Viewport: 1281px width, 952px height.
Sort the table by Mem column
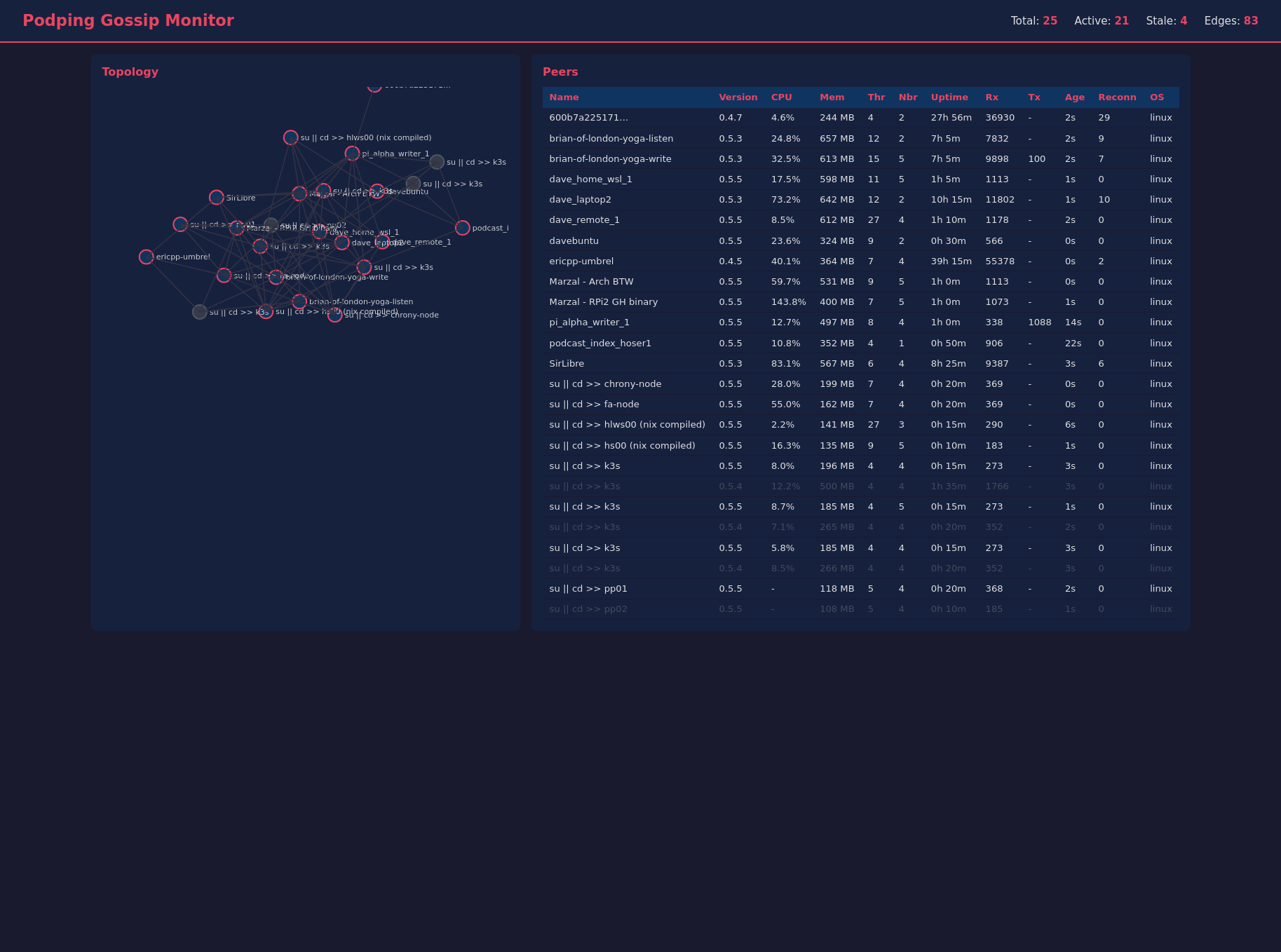[832, 97]
